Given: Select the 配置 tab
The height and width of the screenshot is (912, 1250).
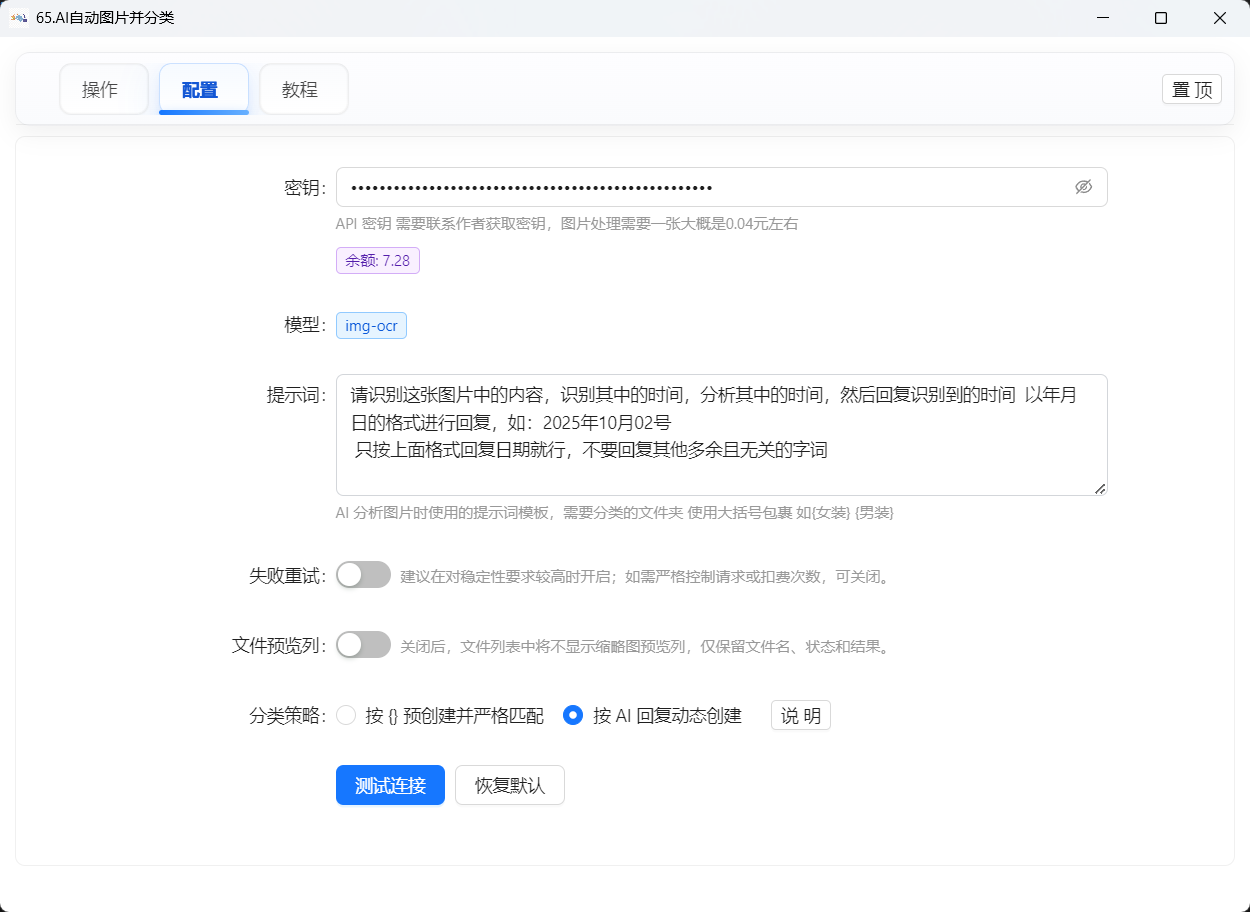Looking at the screenshot, I should (203, 90).
